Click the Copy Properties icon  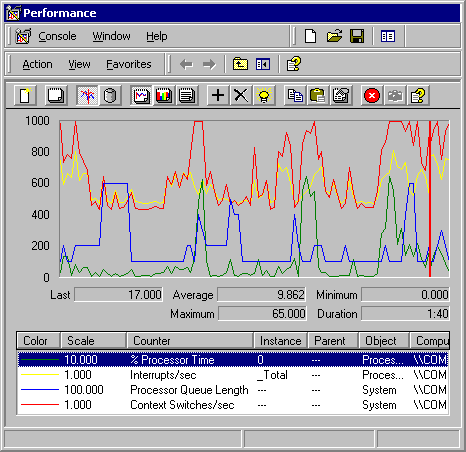click(295, 96)
